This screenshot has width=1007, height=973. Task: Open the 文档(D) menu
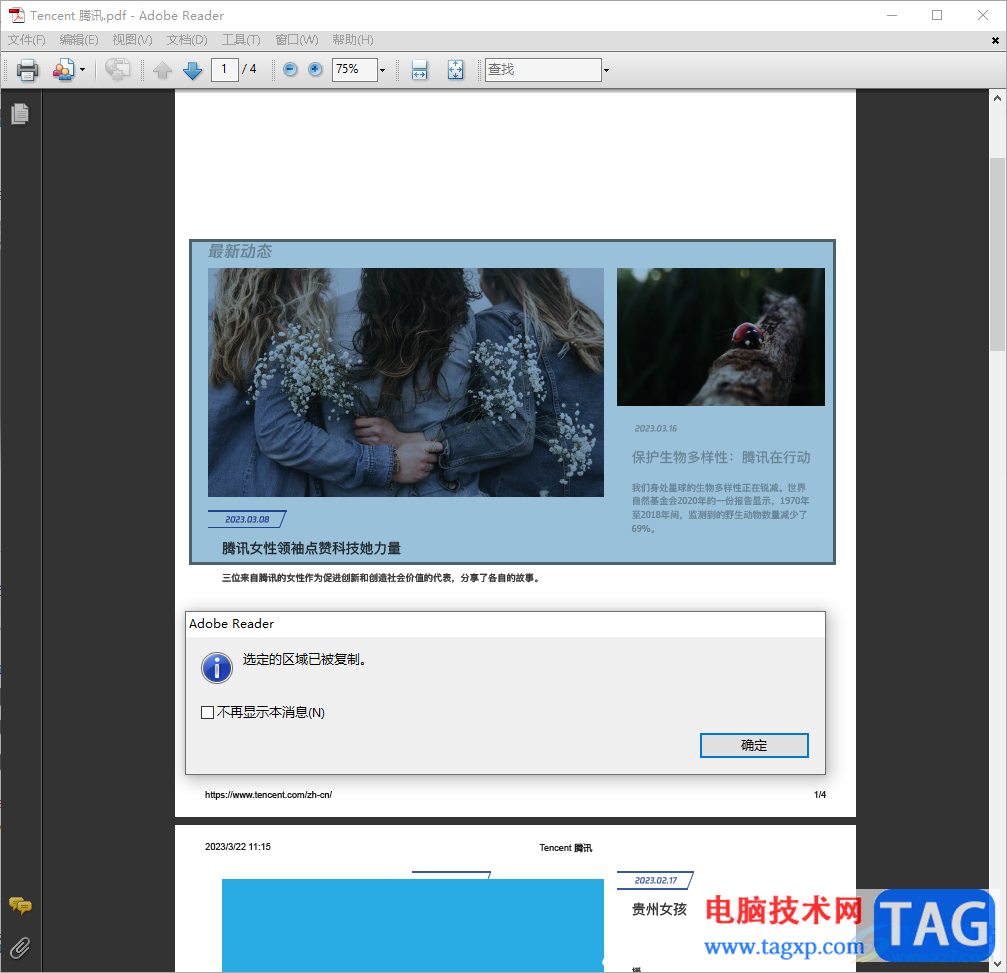(x=187, y=40)
